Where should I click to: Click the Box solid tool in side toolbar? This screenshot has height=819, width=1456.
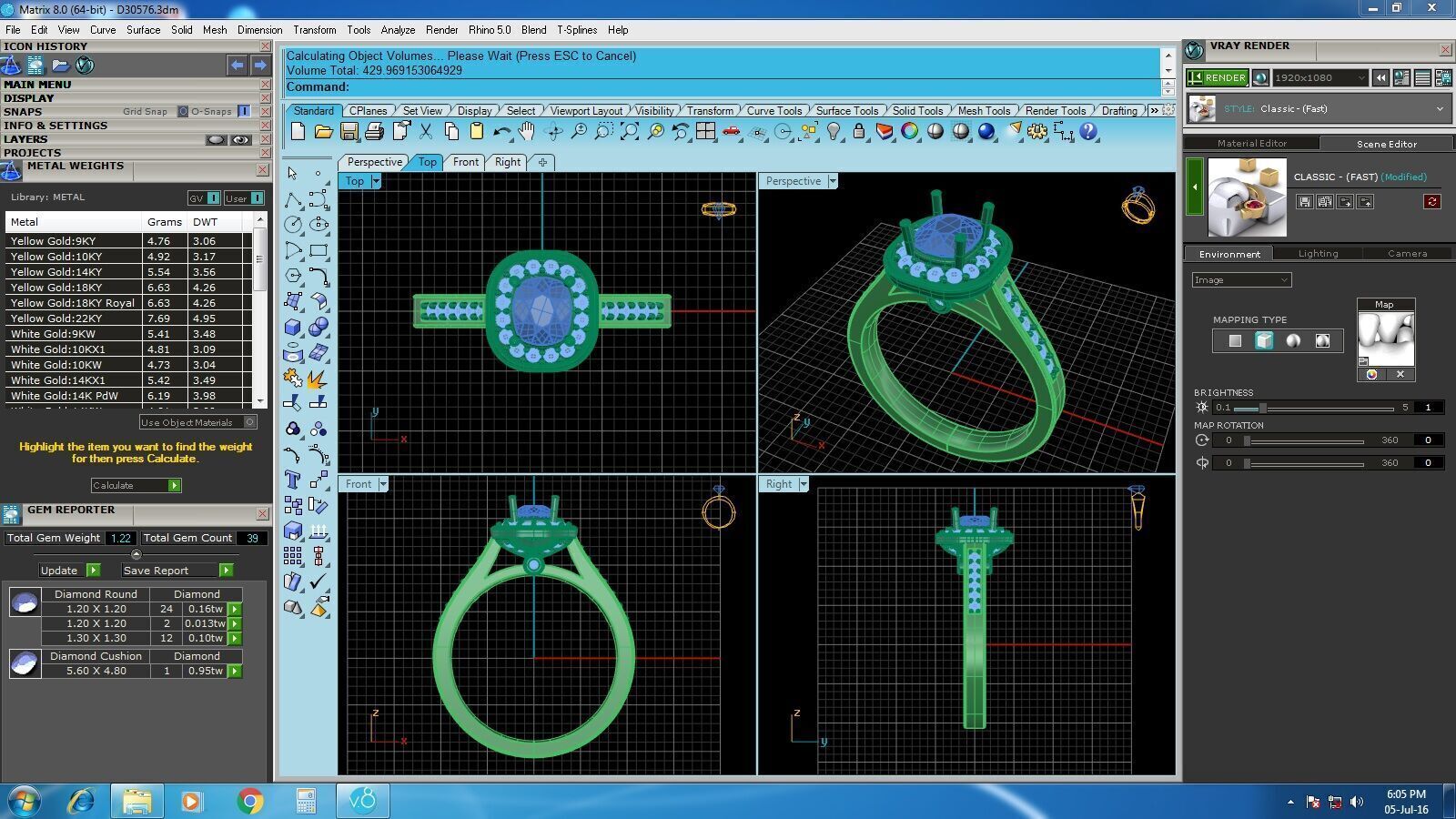pos(293,327)
